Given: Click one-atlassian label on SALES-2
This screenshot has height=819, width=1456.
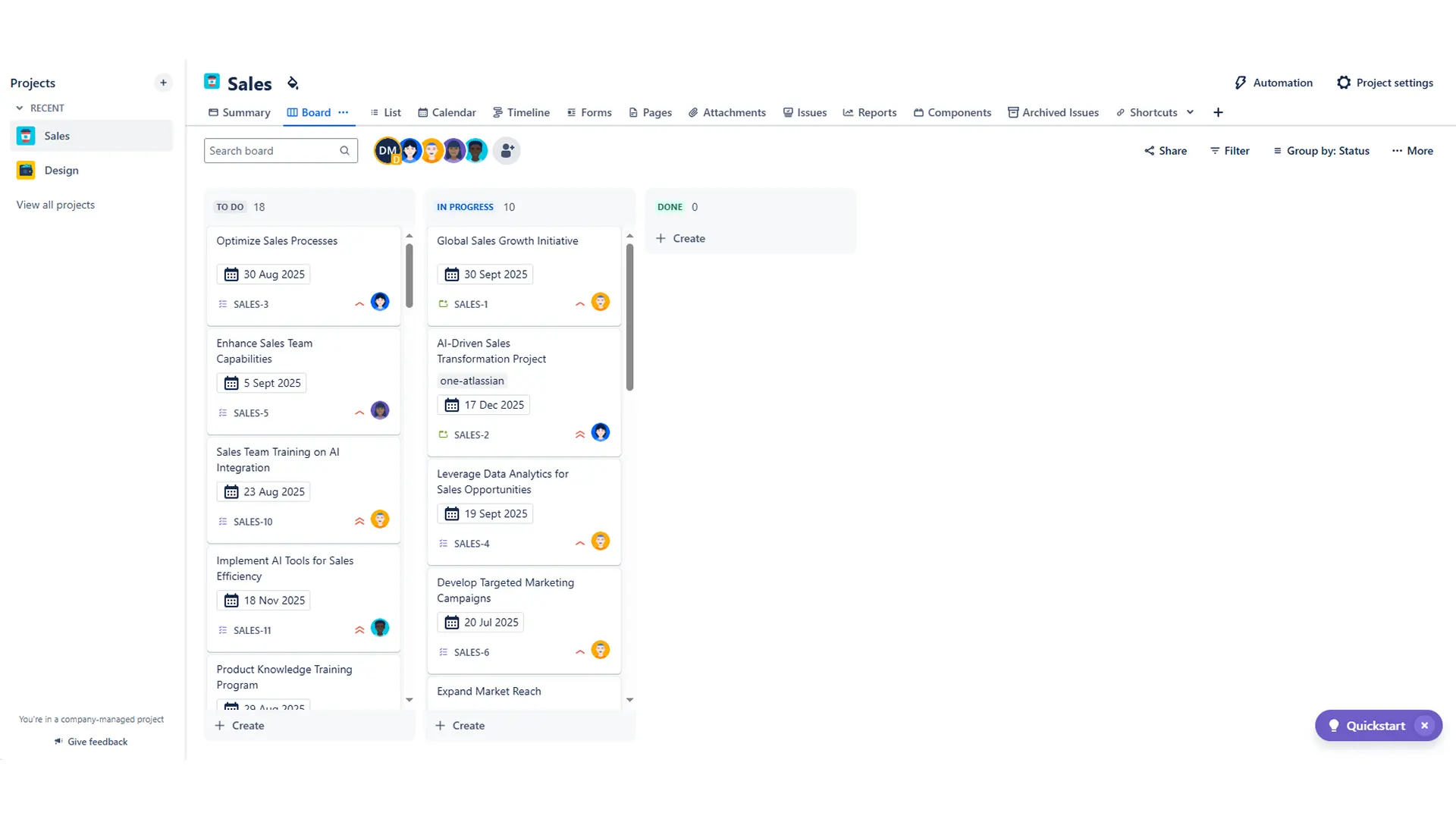Looking at the screenshot, I should point(472,381).
